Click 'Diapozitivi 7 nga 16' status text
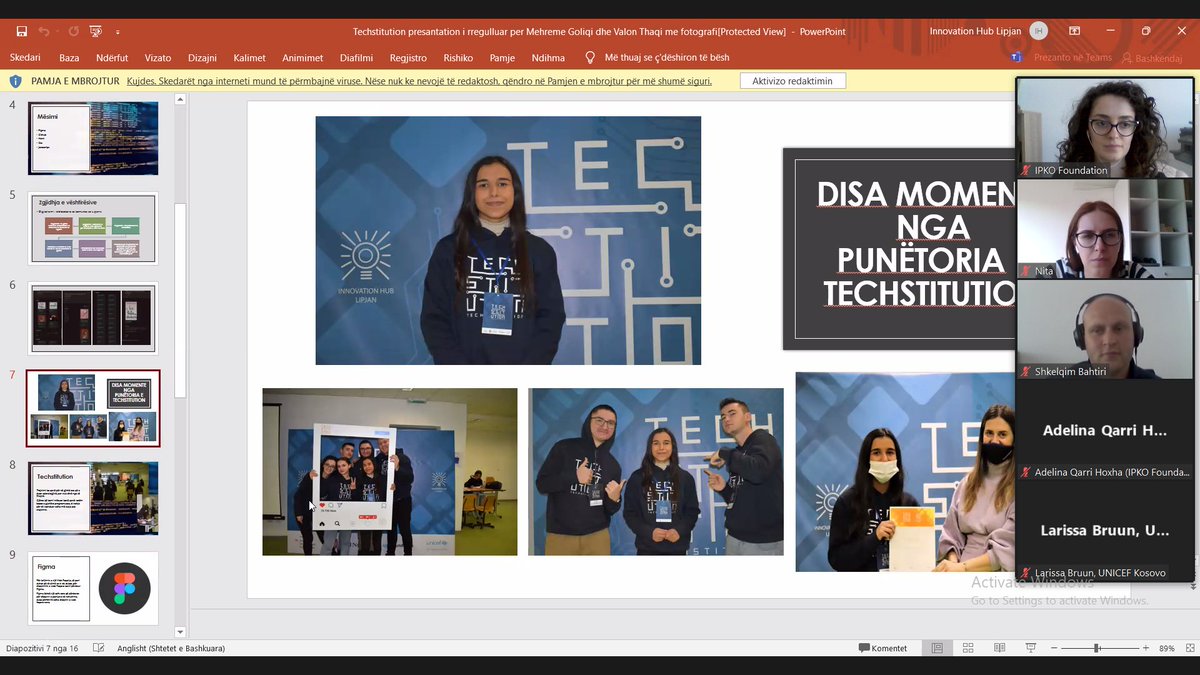1200x675 pixels. [x=42, y=648]
